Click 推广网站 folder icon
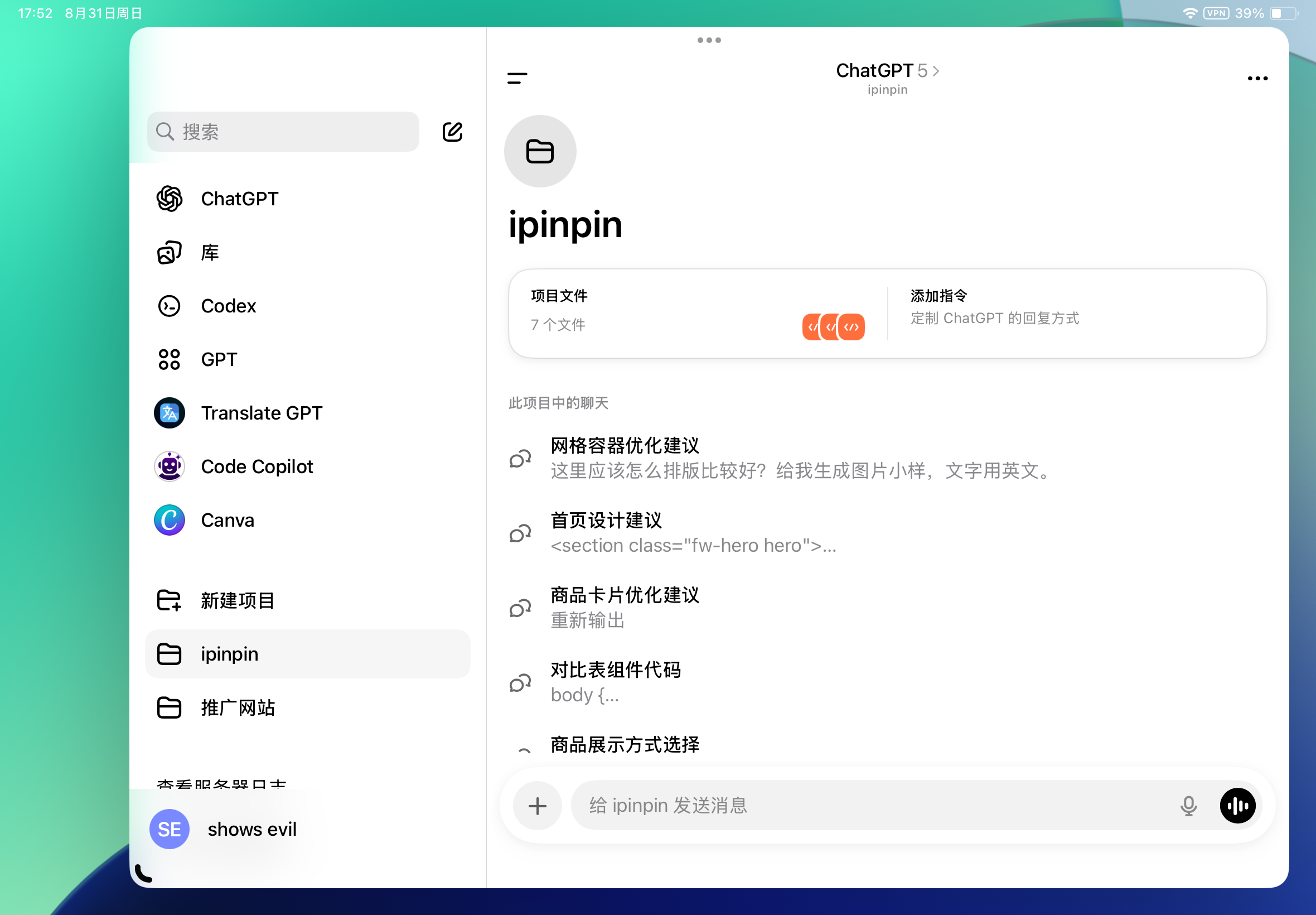This screenshot has height=915, width=1316. [x=170, y=708]
